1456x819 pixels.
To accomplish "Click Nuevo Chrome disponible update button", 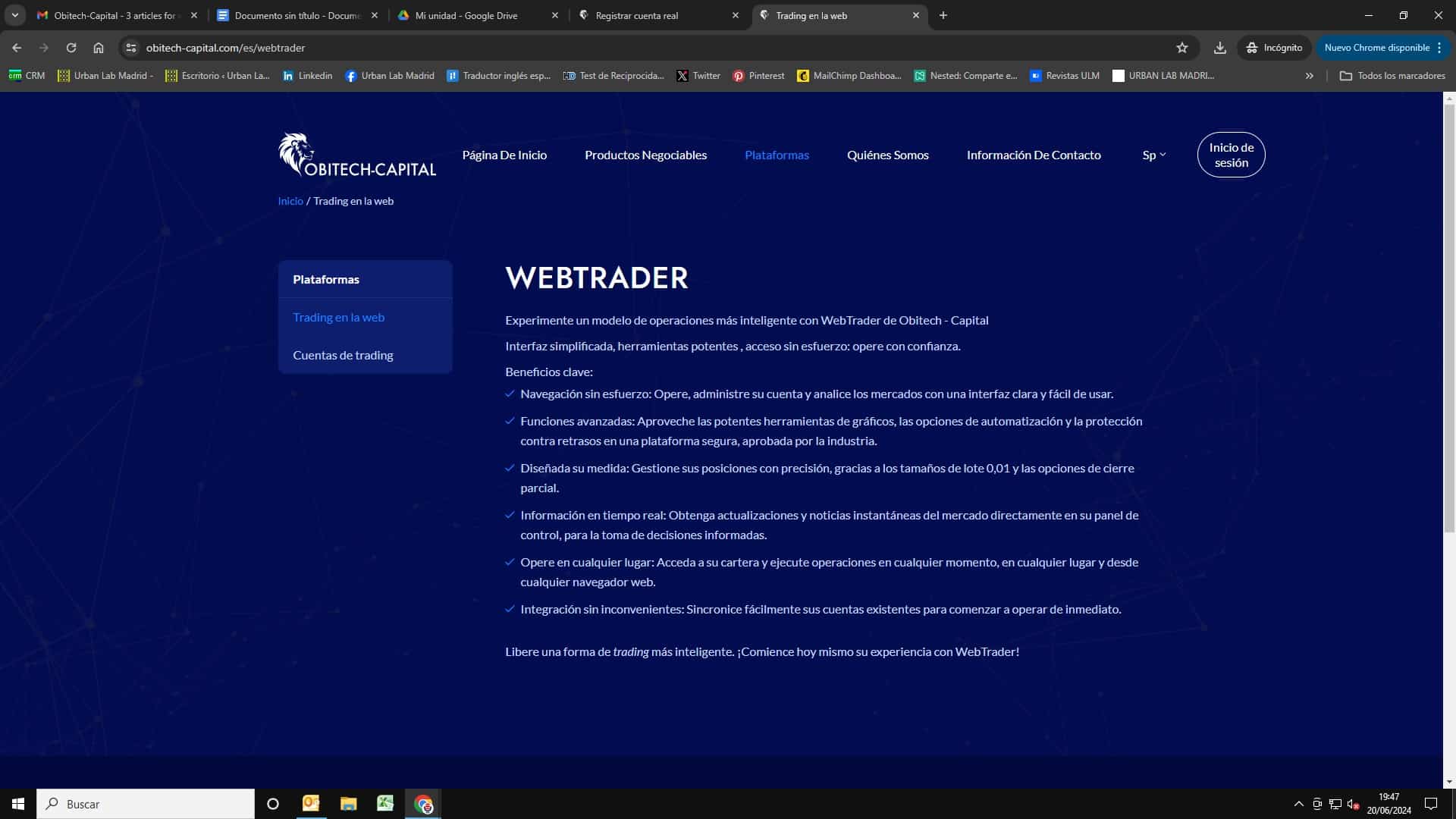I will pos(1383,48).
